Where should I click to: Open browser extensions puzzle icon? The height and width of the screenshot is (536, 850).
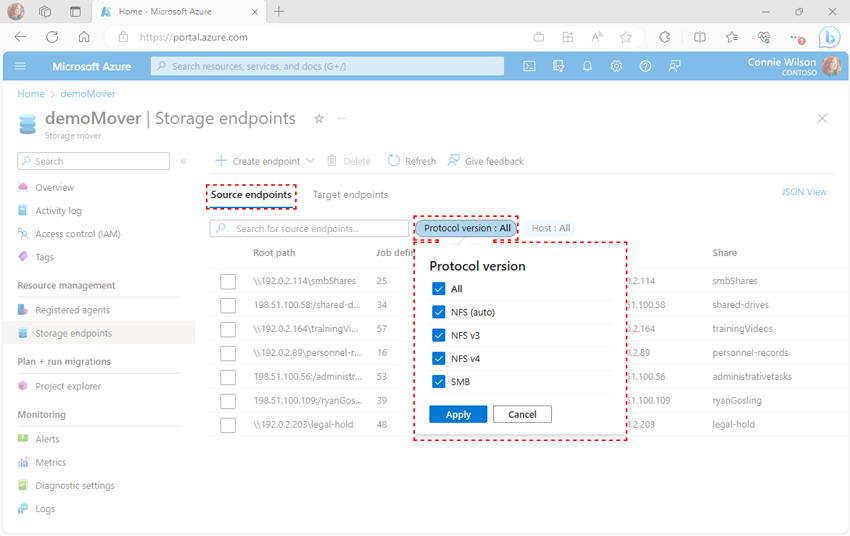[x=665, y=37]
